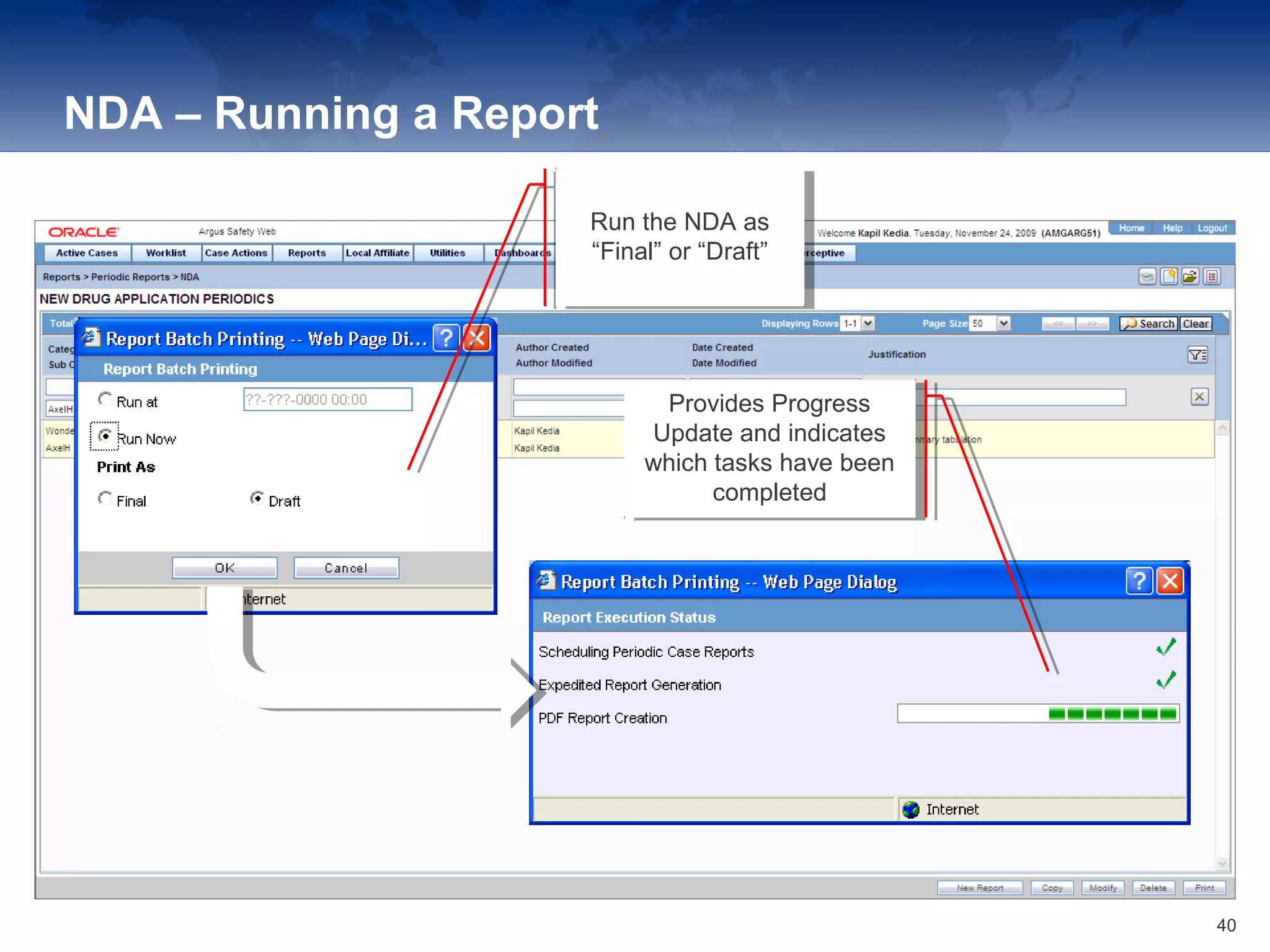Click the scanner icon in the Argus toolbar

click(1147, 276)
